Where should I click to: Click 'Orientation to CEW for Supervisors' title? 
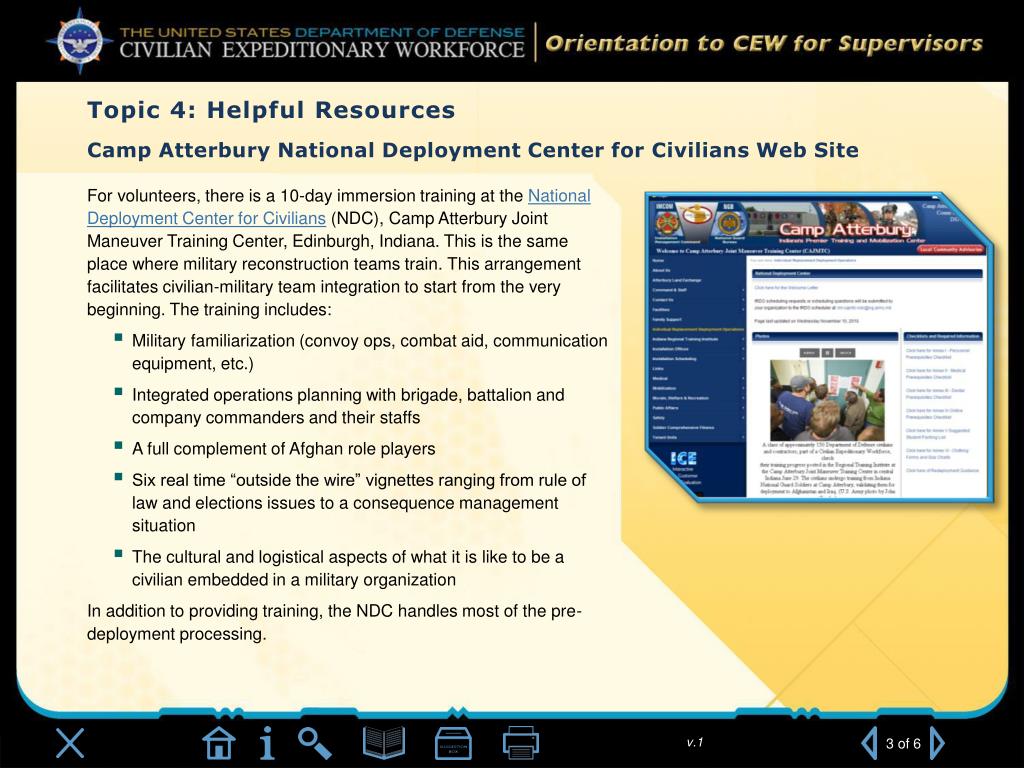(763, 44)
